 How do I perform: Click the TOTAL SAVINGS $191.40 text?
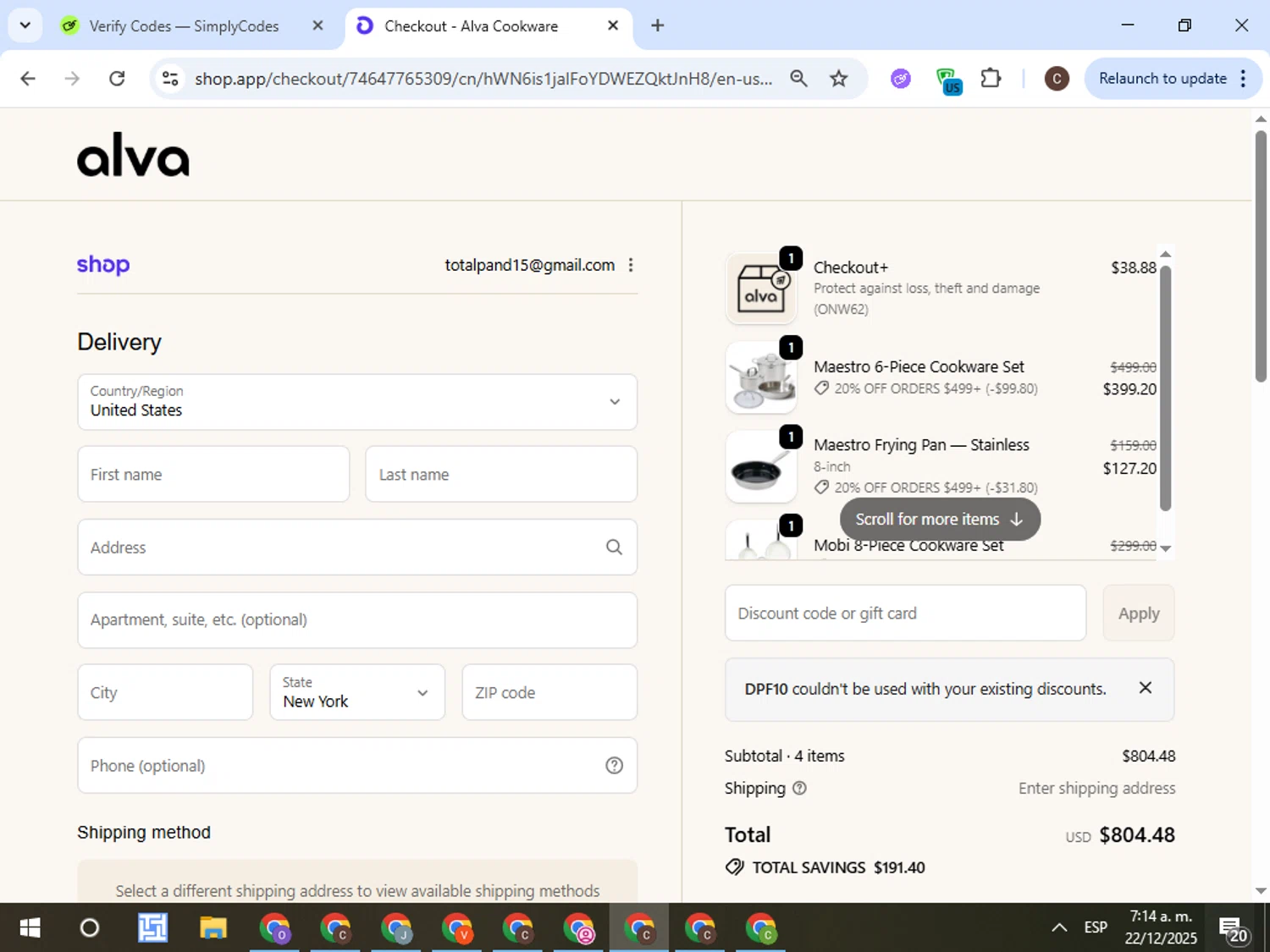(838, 867)
